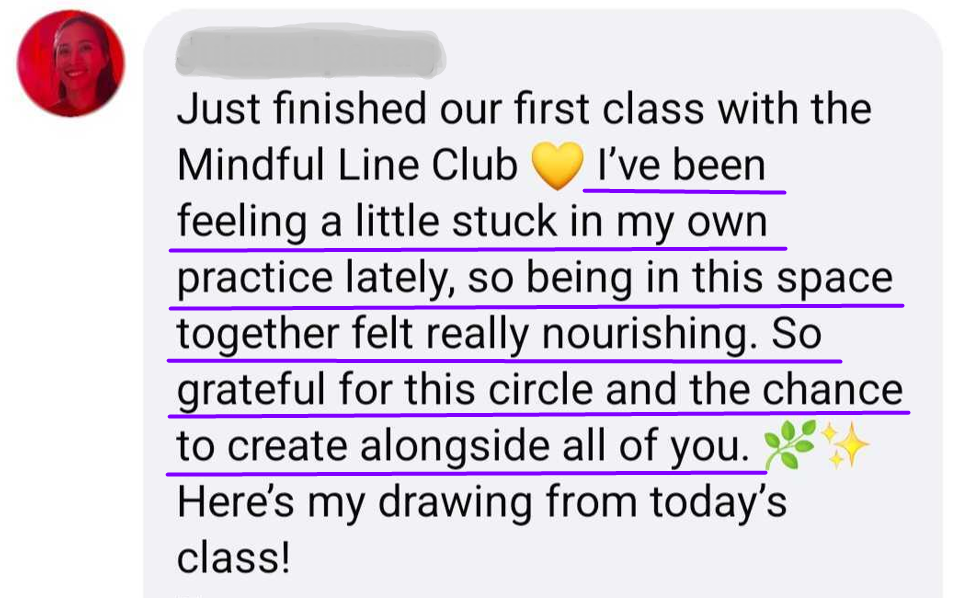Click the underlined phrase 'I've been'
Screen dimensions: 968x598
(x=682, y=165)
